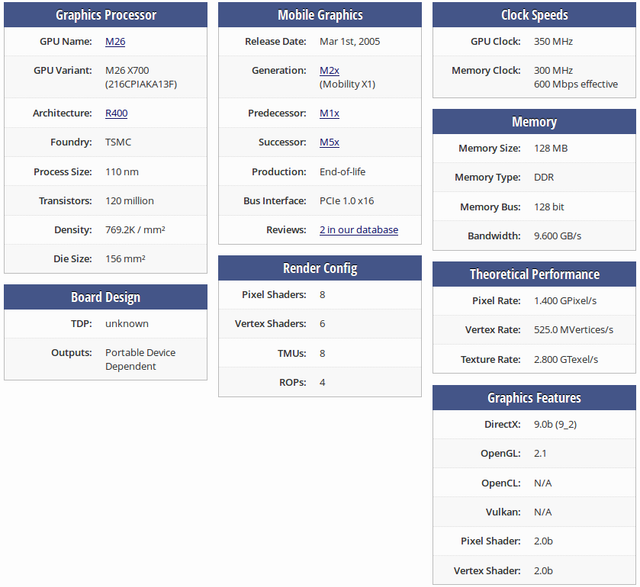
Task: Click the texture rate '2.800 GTexel/s'
Action: pyautogui.click(x=566, y=360)
